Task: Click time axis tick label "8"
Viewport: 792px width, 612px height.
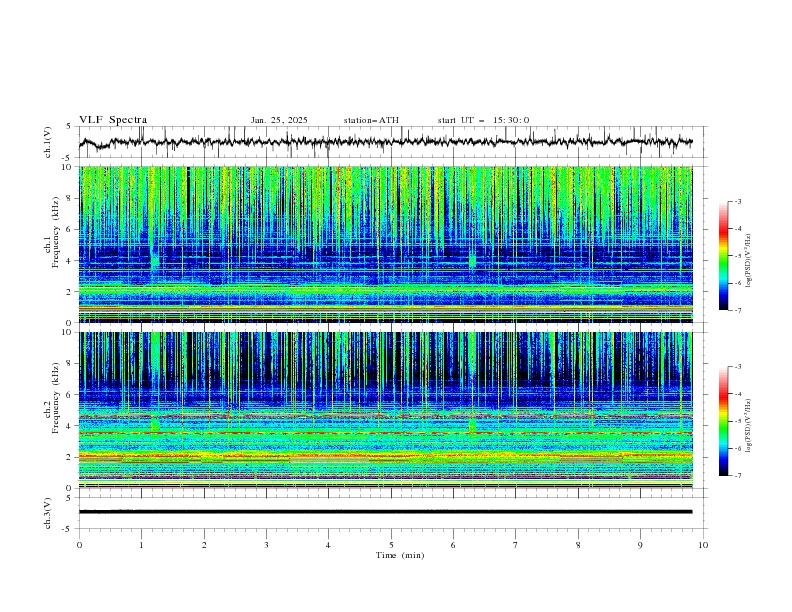Action: (x=578, y=545)
